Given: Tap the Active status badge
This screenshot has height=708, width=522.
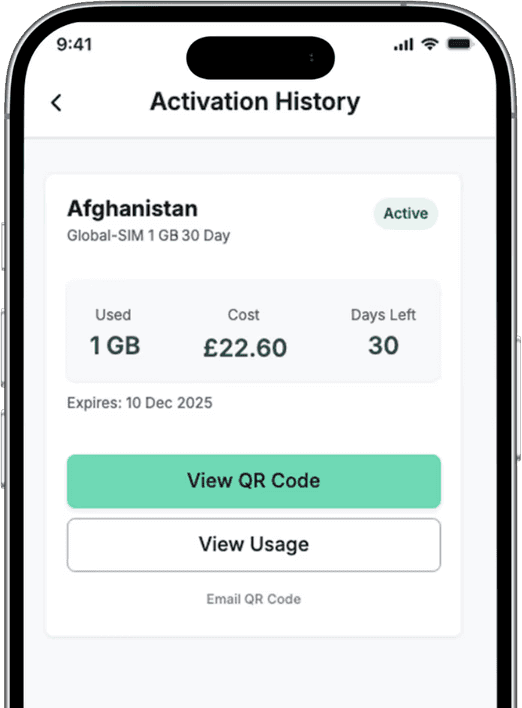Looking at the screenshot, I should coord(405,213).
